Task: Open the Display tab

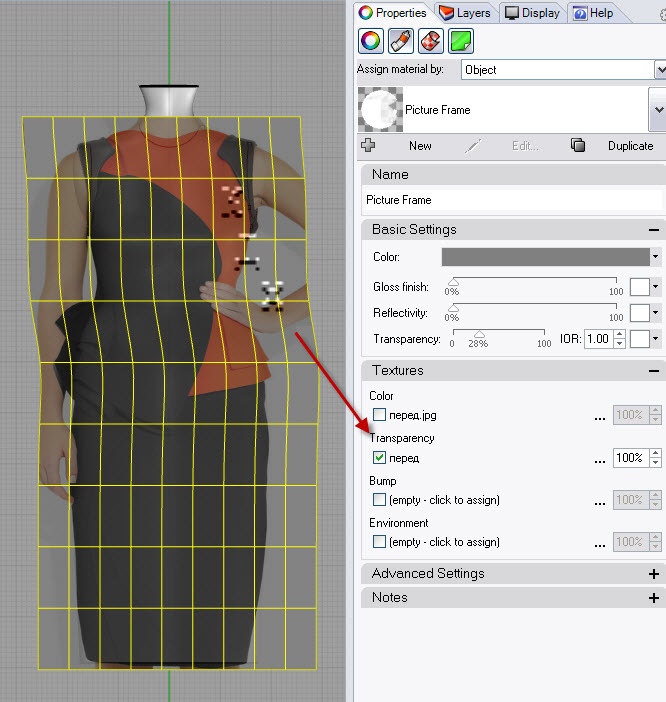Action: 532,13
